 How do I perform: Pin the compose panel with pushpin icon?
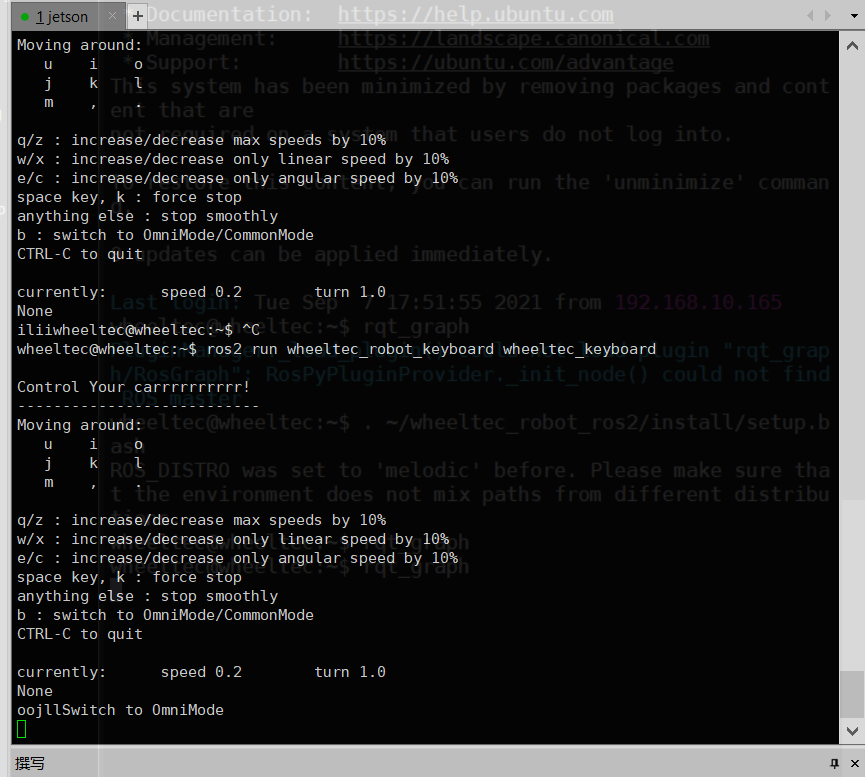pyautogui.click(x=834, y=763)
